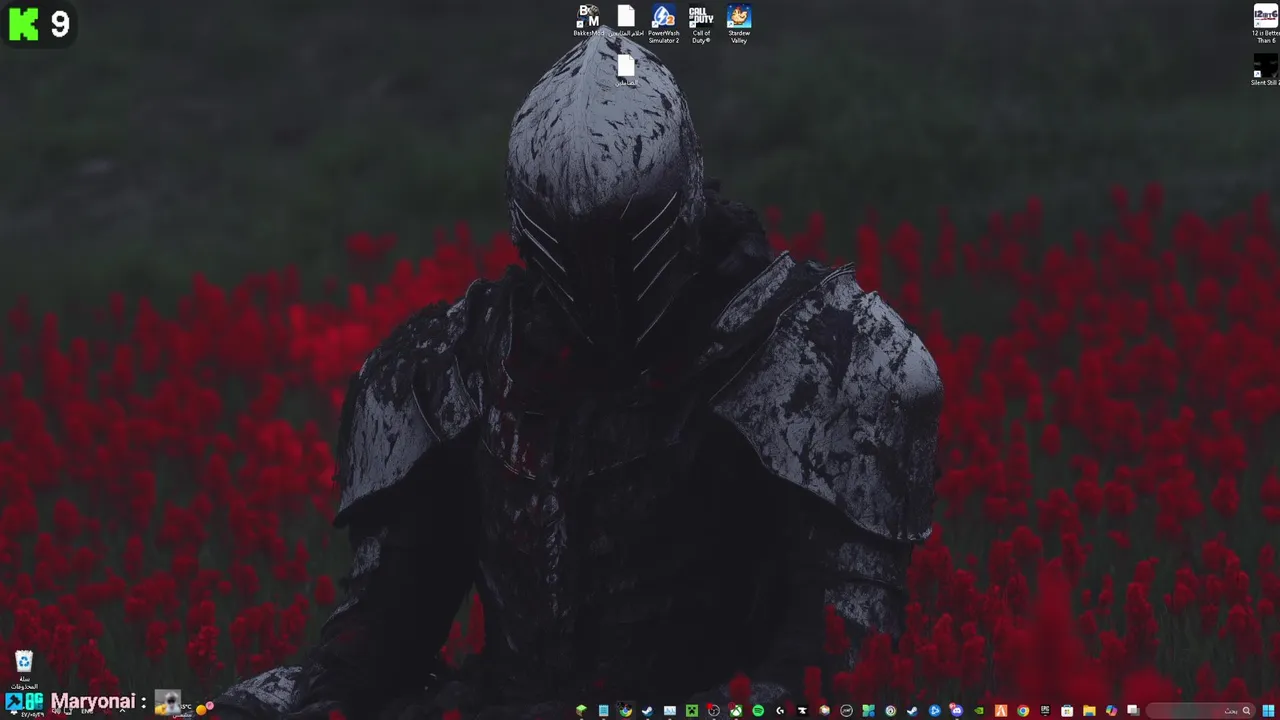Open 12 is Better Than 6 shortcut
Screen dimensions: 1280x720
(1265, 24)
